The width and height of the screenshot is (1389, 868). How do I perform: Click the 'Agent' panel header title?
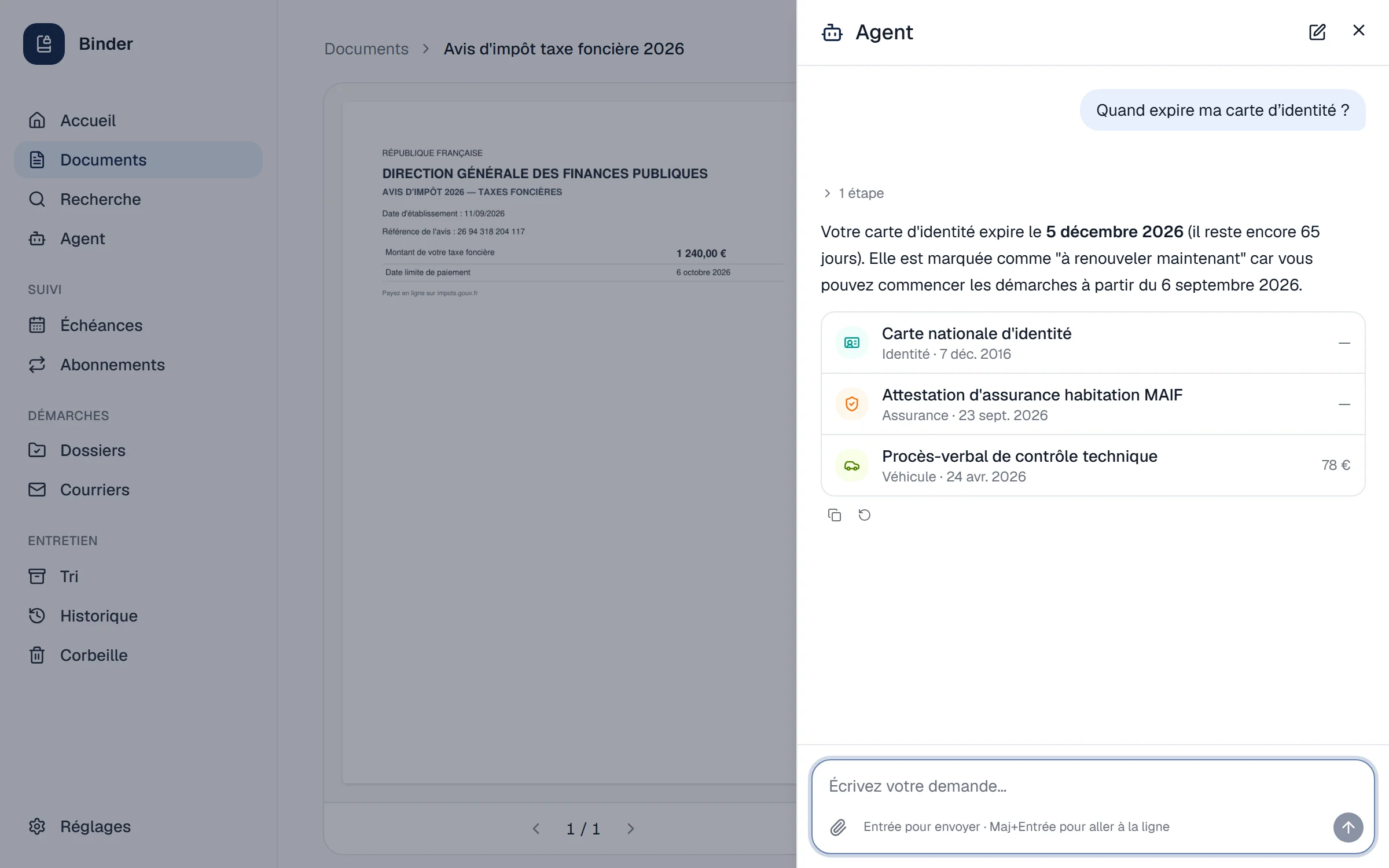[x=884, y=32]
